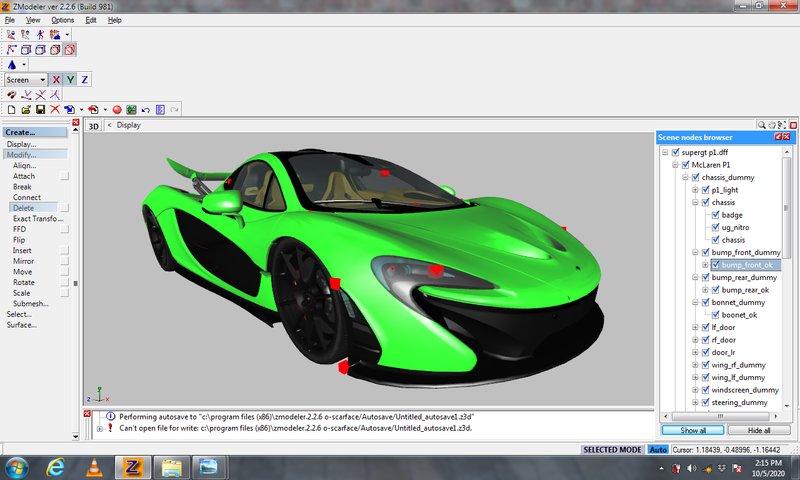Click the 3D viewport tab label
Viewport: 800px width, 480px height.
click(93, 125)
